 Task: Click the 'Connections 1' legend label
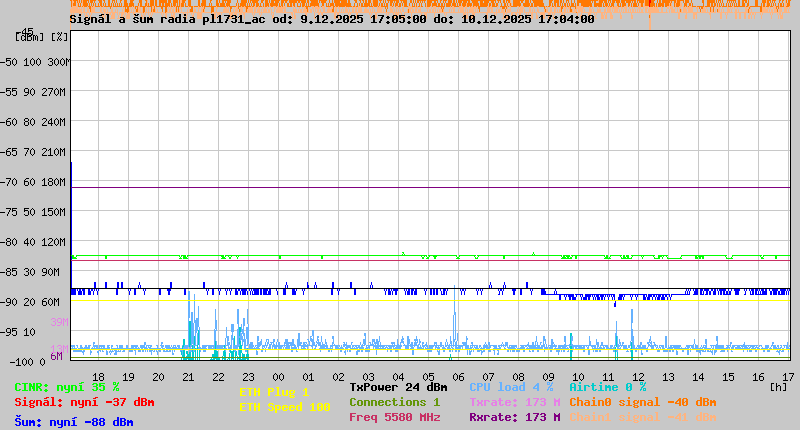[394, 402]
